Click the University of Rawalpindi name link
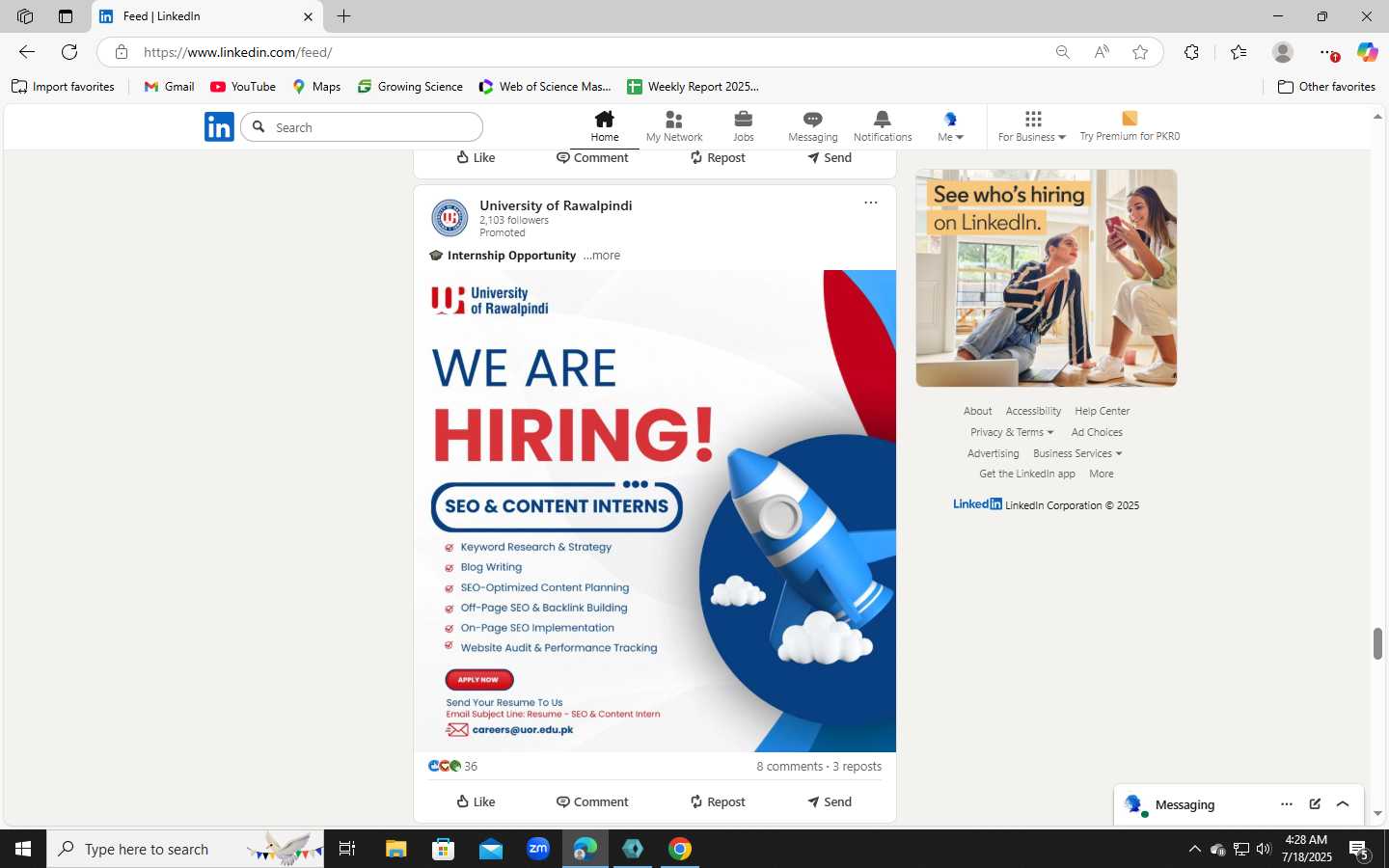1389x868 pixels. pyautogui.click(x=556, y=205)
